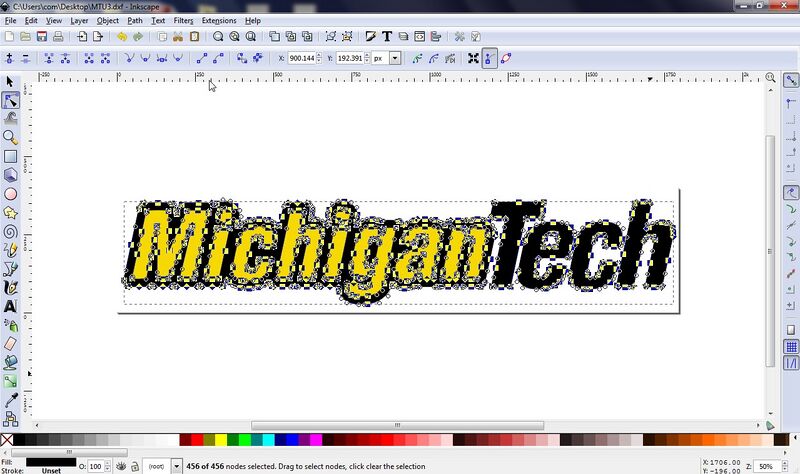Select the Selector arrow tool
The height and width of the screenshot is (474, 800).
click(10, 82)
